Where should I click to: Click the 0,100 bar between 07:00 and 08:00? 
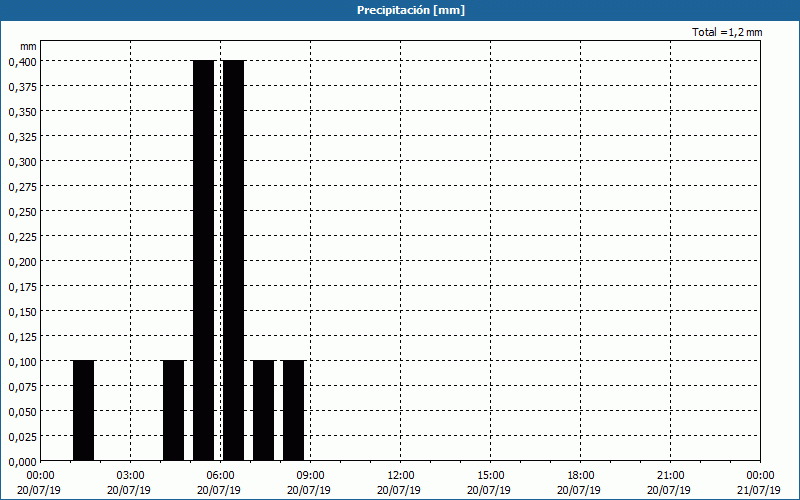click(264, 411)
